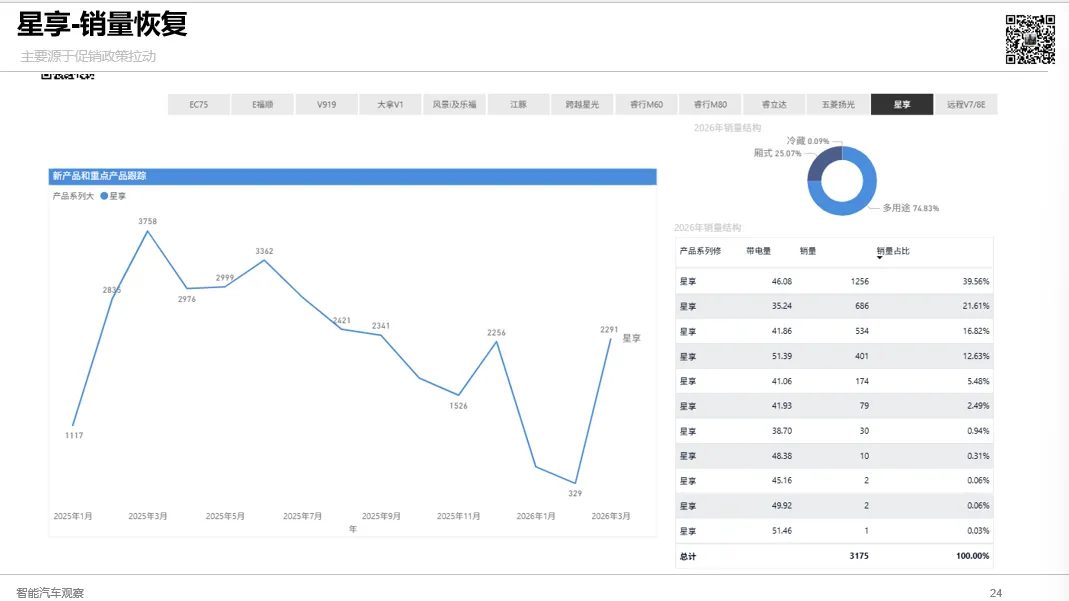Image resolution: width=1069 pixels, height=601 pixels.
Task: Select the 五菱扬光 slicer tab
Action: tap(838, 104)
